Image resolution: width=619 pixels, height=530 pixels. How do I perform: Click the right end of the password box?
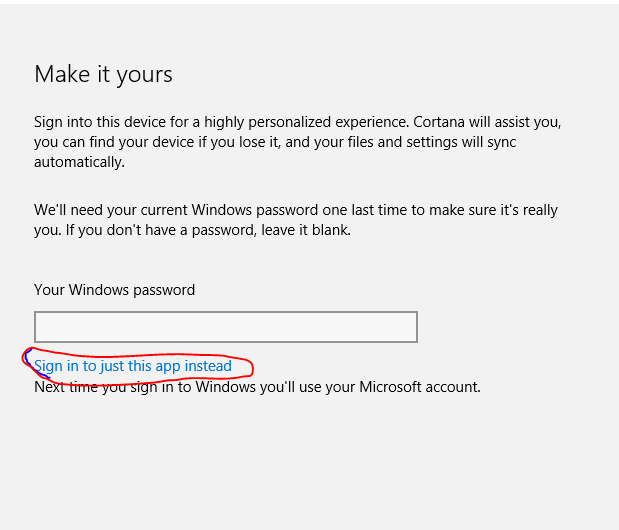tap(407, 327)
